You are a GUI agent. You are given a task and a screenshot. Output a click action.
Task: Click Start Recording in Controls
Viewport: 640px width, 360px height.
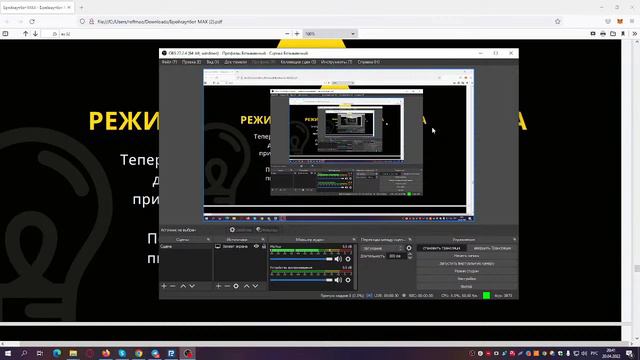click(467, 256)
